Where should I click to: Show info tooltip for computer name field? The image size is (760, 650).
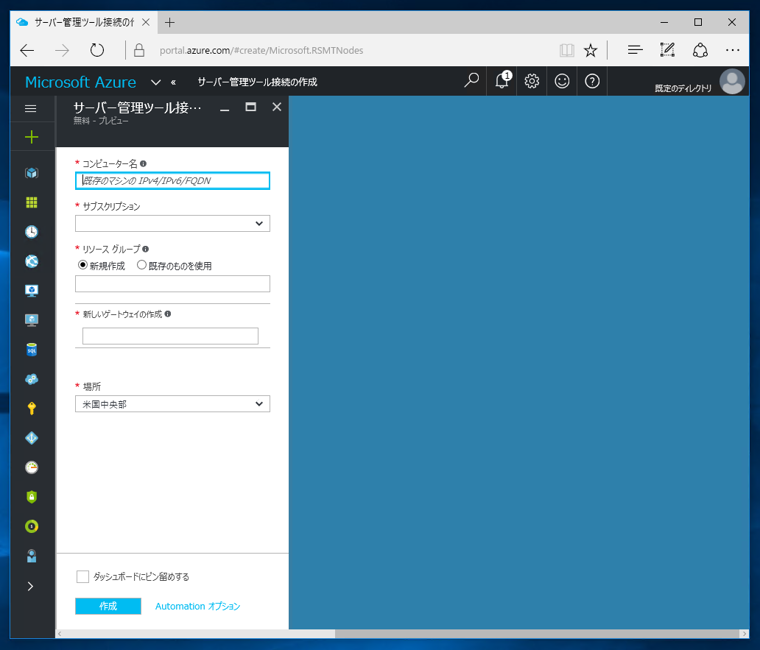(143, 164)
